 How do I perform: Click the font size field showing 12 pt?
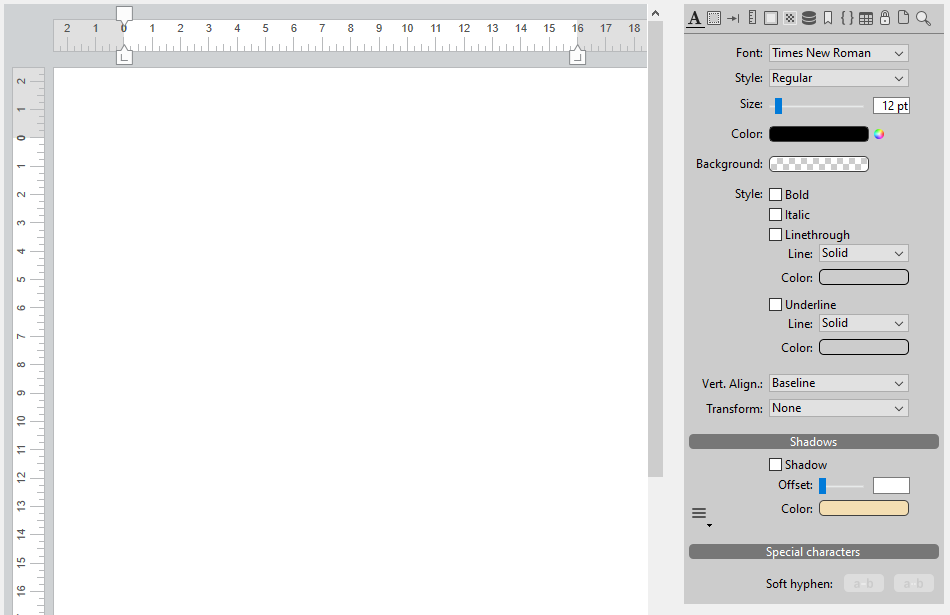[x=890, y=106]
